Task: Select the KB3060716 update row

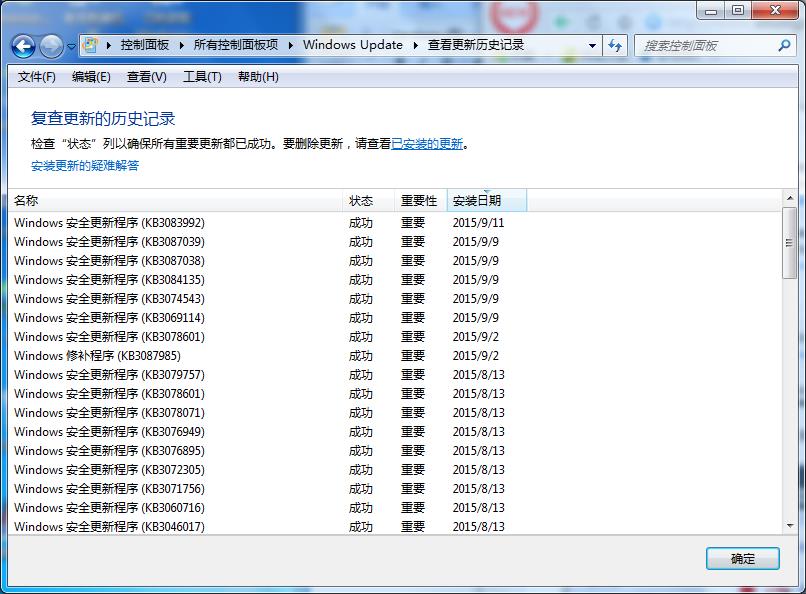Action: click(x=394, y=508)
